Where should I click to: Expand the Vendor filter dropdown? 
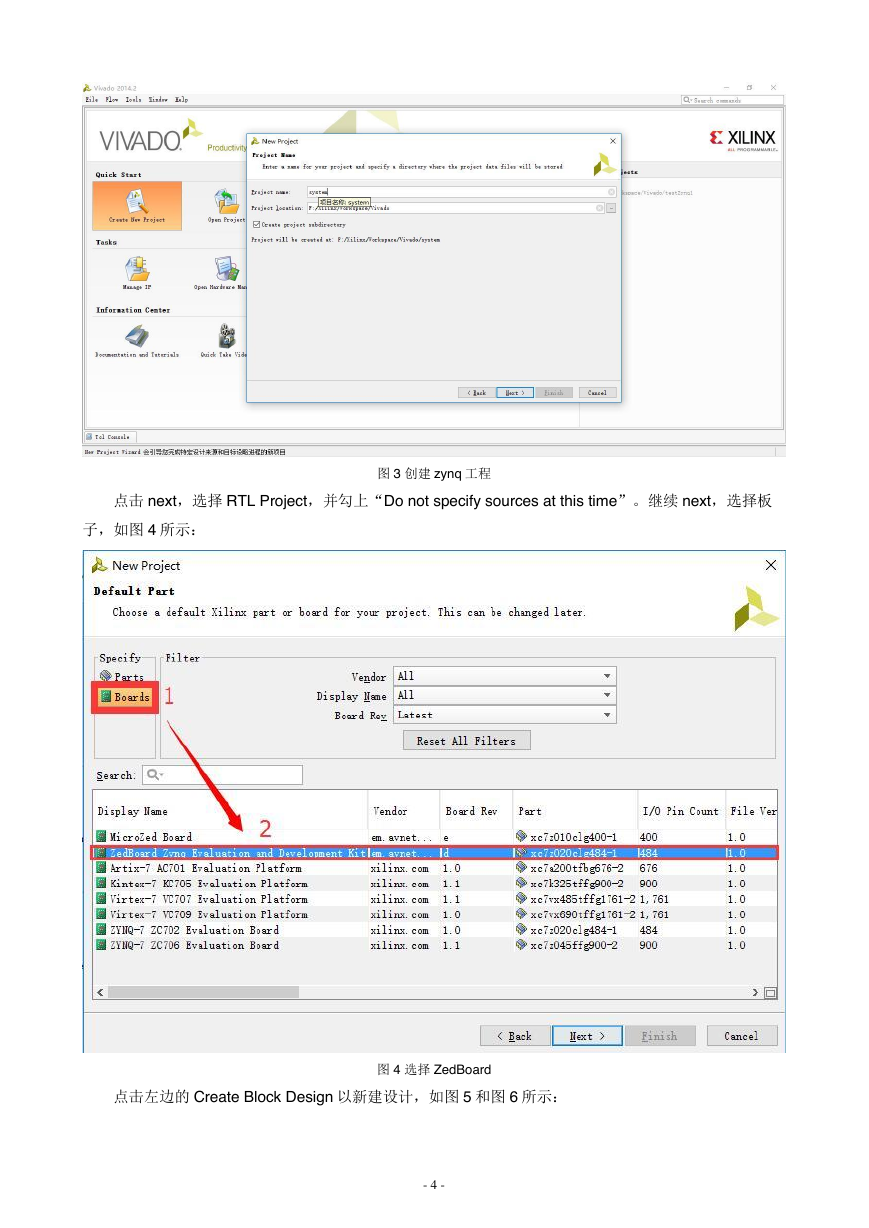[x=505, y=676]
